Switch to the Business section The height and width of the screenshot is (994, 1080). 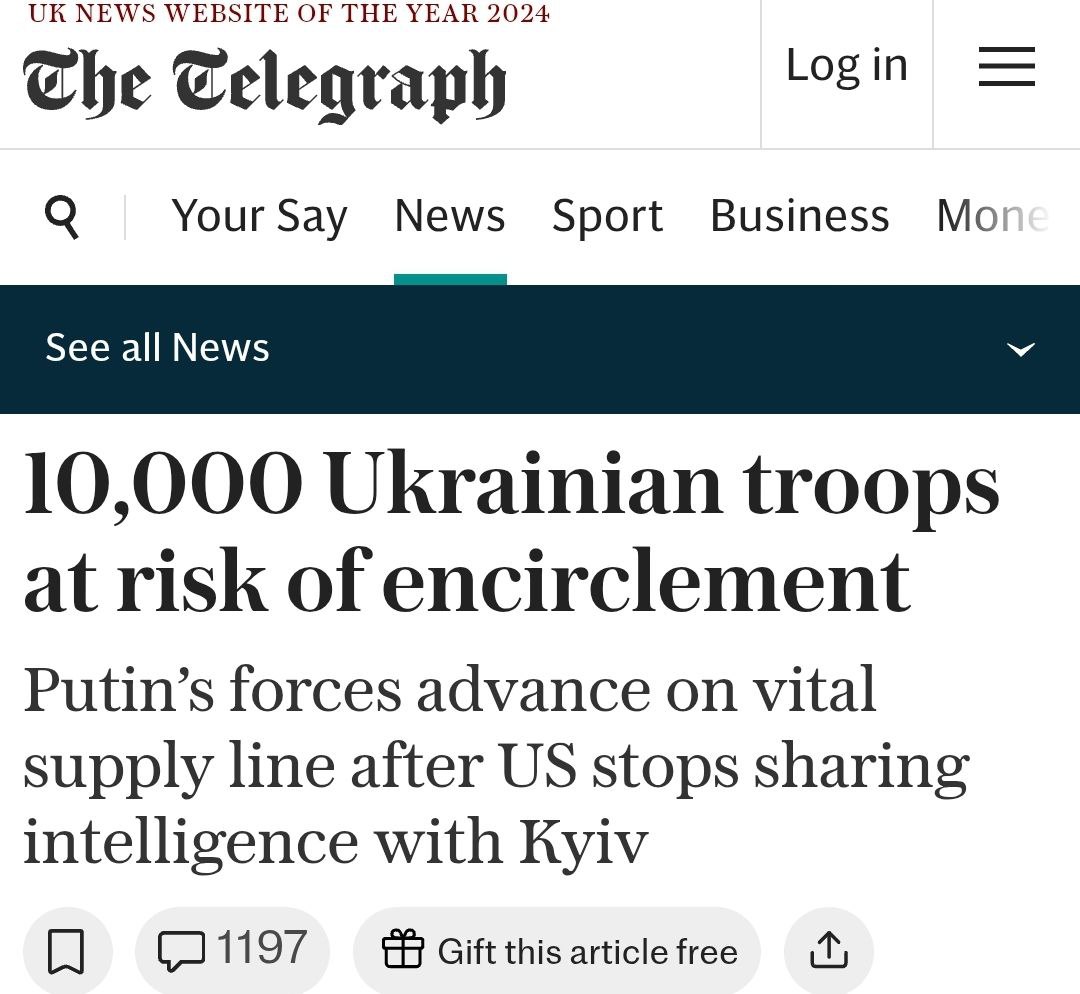[x=799, y=216]
